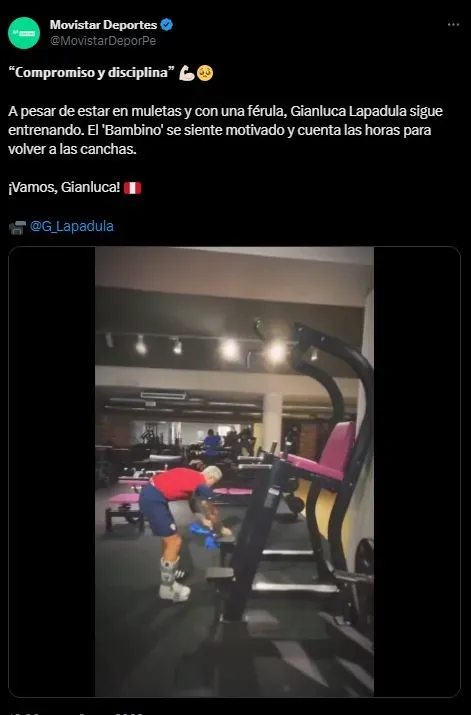This screenshot has height=715, width=471.
Task: Play the gym video thumbnail
Action: [x=234, y=471]
